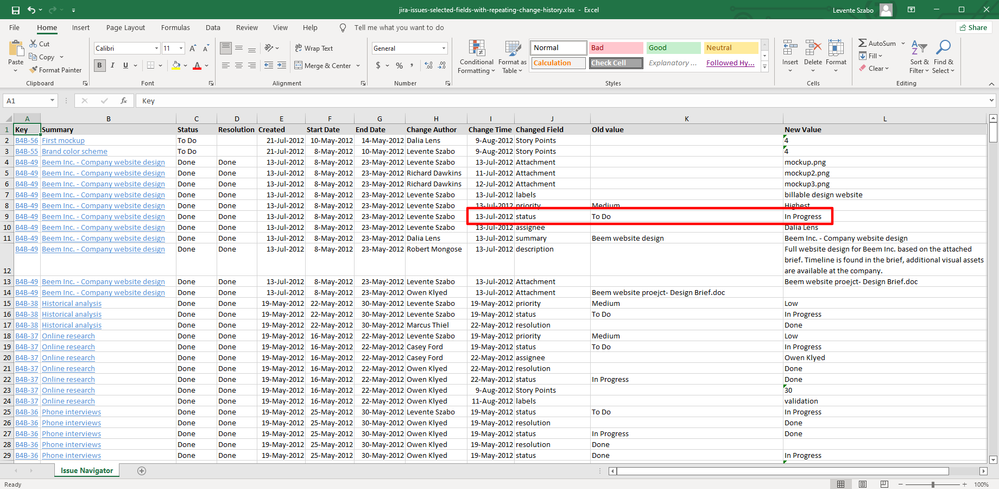Click Merge & Center button
The height and width of the screenshot is (489, 999).
(324, 66)
